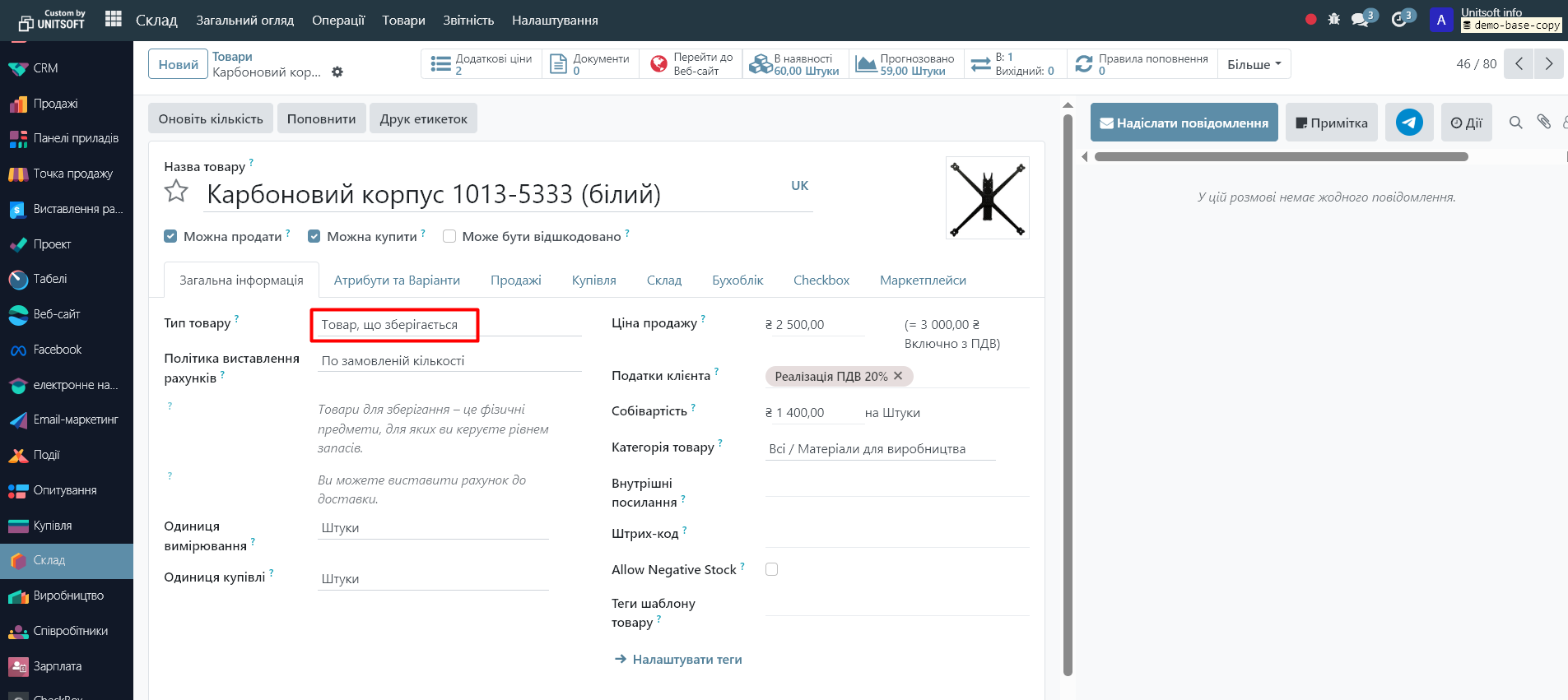The height and width of the screenshot is (700, 1568).
Task: Click the gear icon beside breadcrumb
Action: pyautogui.click(x=337, y=72)
